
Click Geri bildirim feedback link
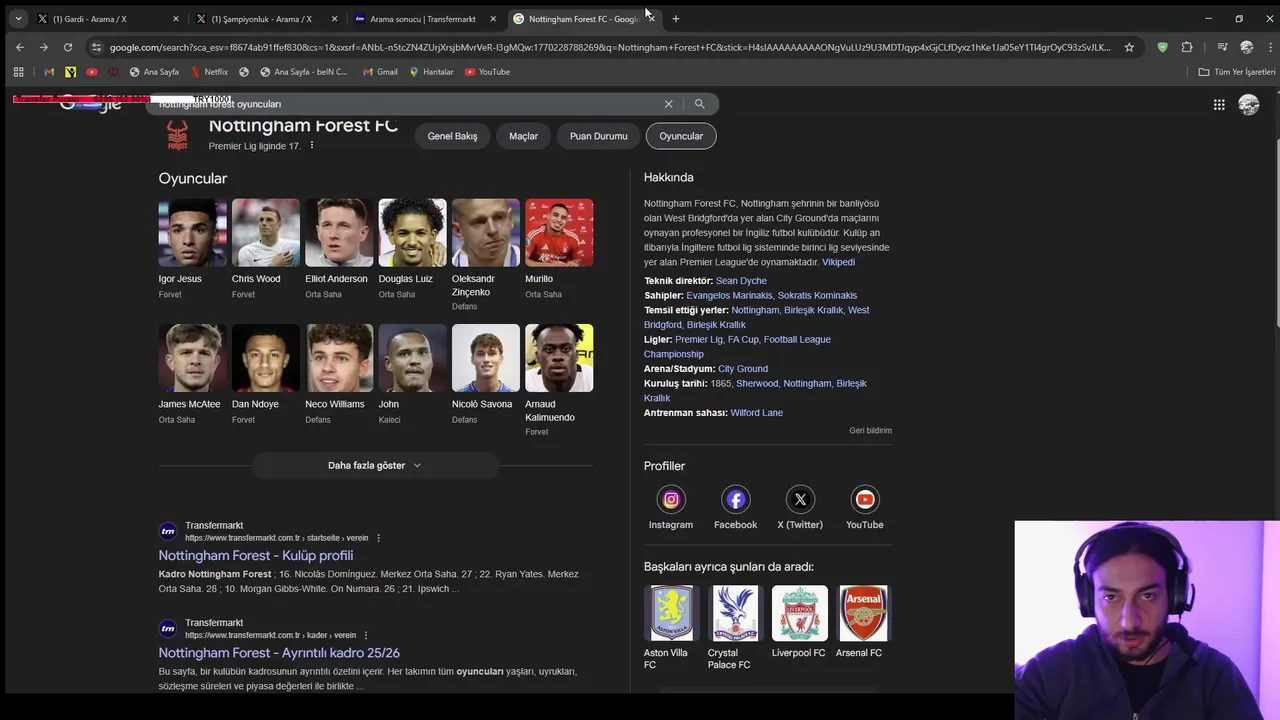point(870,431)
